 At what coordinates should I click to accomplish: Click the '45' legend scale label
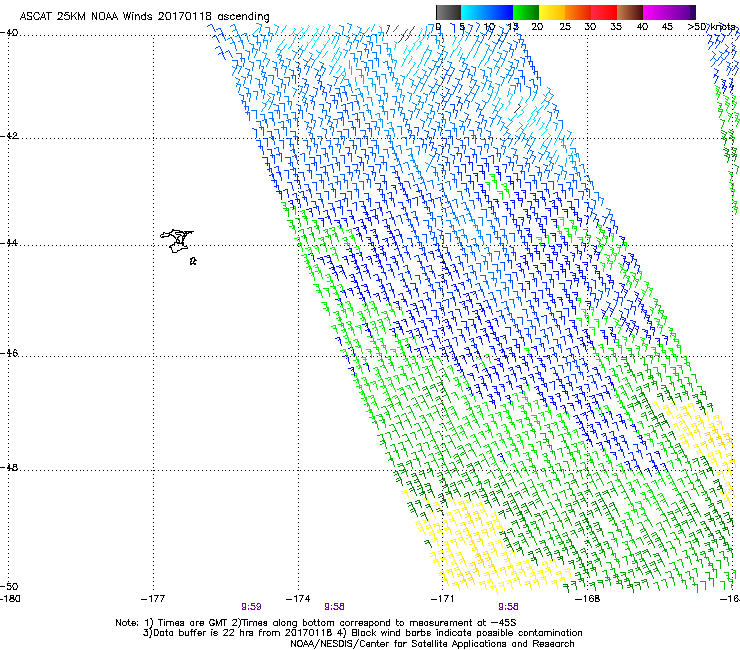click(x=667, y=26)
